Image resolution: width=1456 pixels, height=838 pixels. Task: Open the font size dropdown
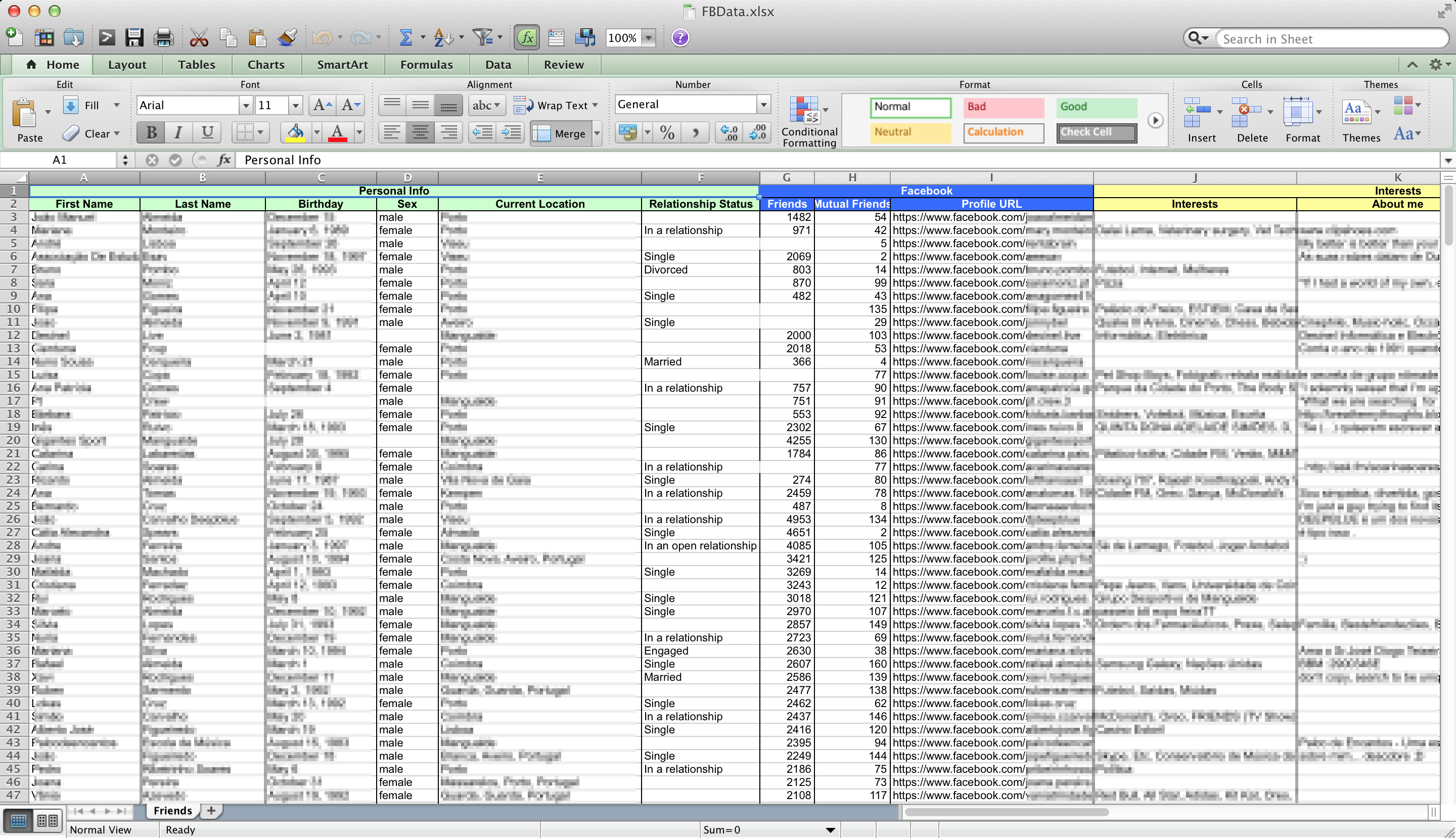[x=295, y=105]
